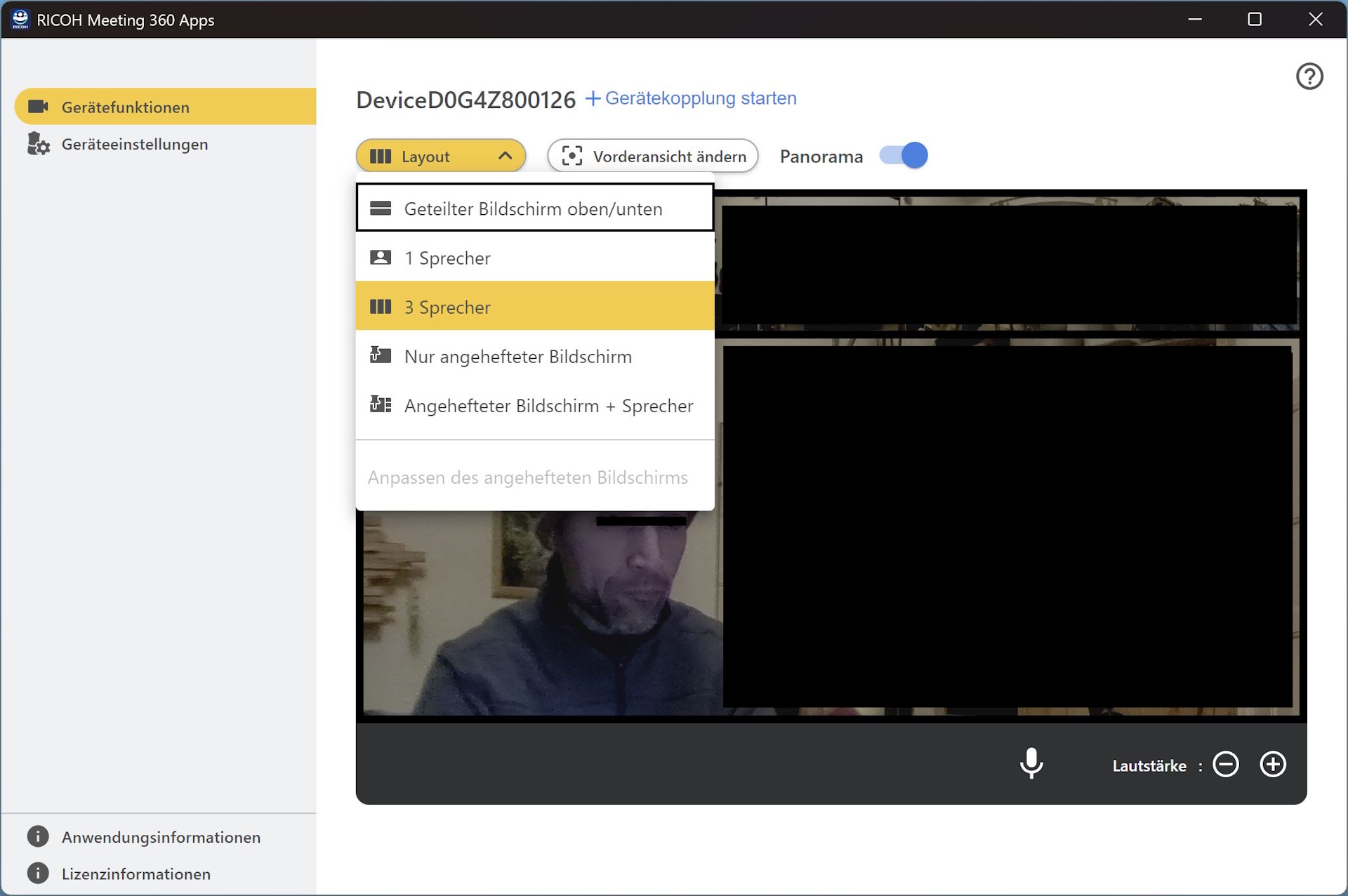Select the 3 Sprecher option
The height and width of the screenshot is (896, 1348).
(x=534, y=307)
